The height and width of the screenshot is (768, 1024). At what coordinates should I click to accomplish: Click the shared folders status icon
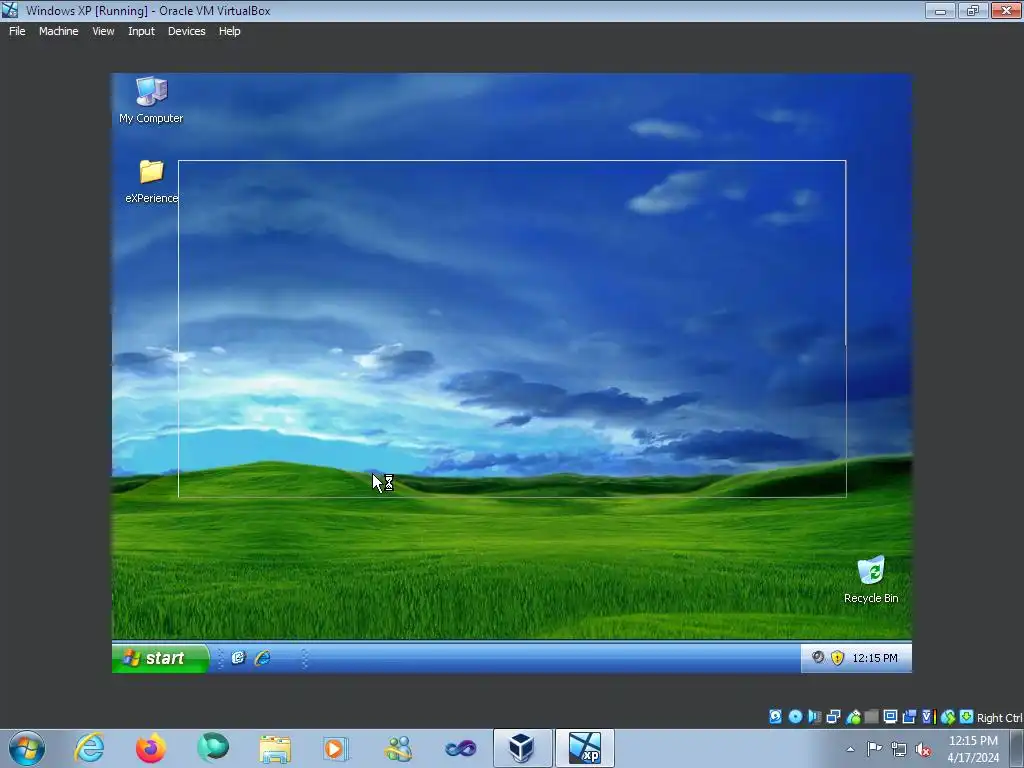click(871, 716)
